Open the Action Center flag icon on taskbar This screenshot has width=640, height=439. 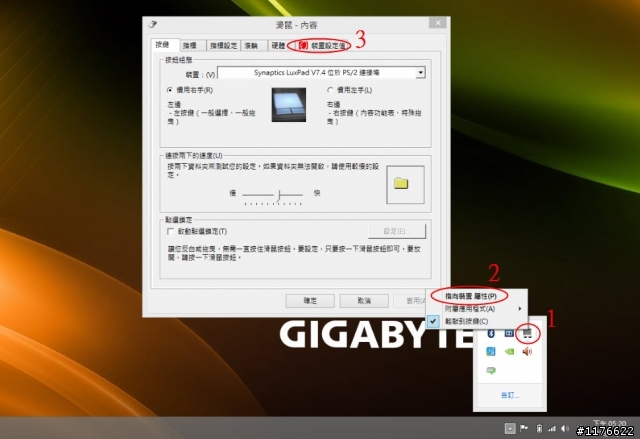[x=524, y=428]
